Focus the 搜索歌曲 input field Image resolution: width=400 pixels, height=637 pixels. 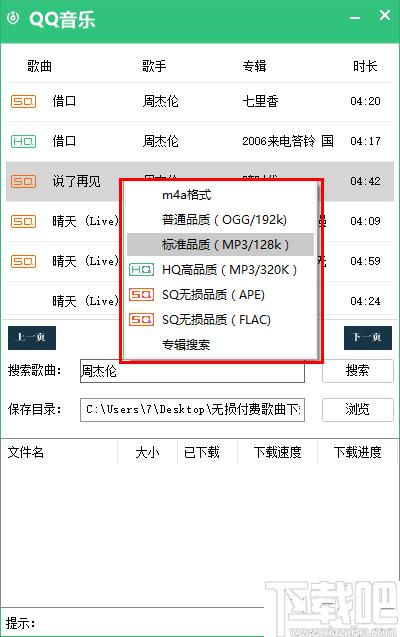(x=192, y=371)
